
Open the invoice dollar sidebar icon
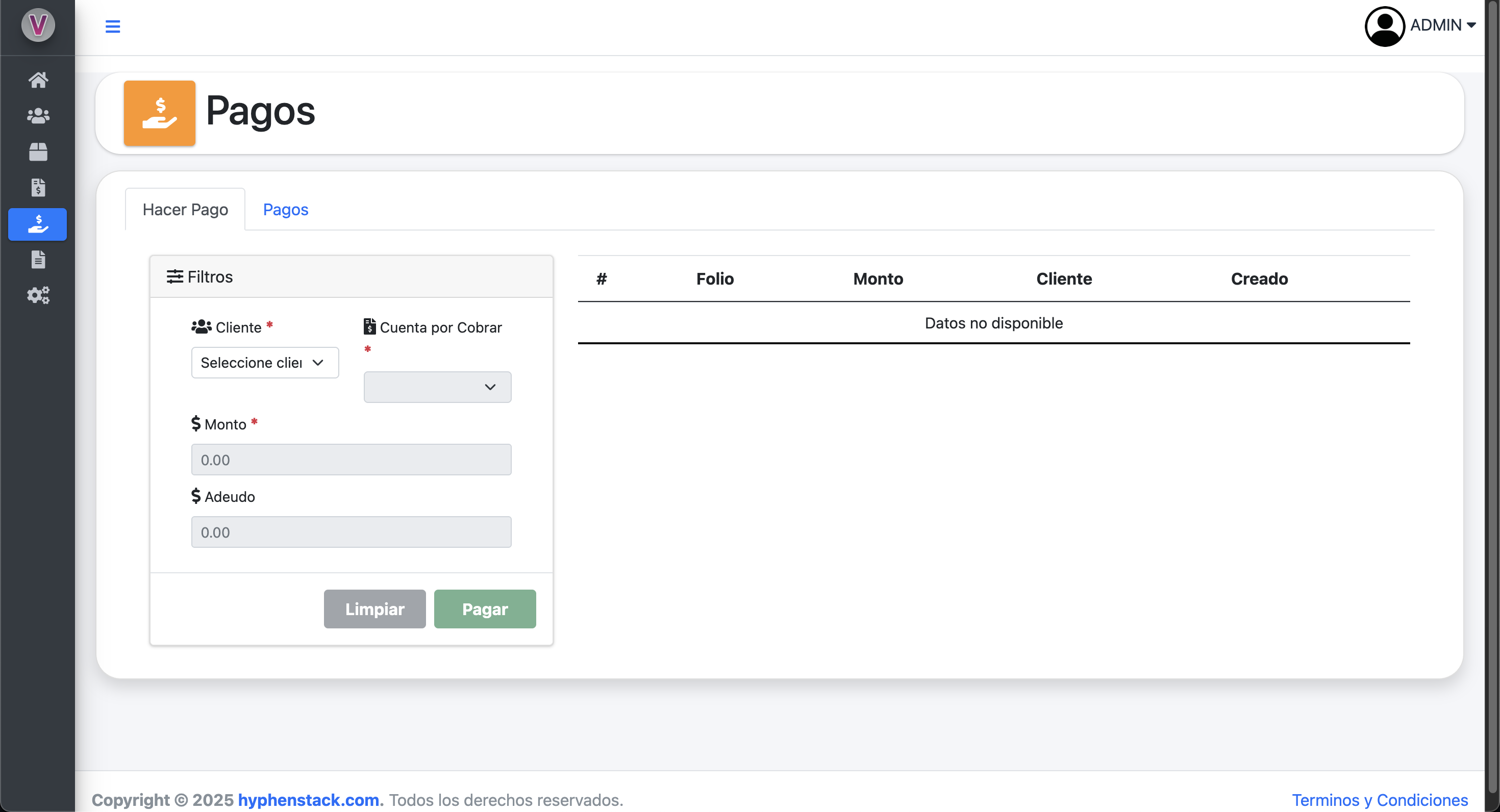(38, 187)
